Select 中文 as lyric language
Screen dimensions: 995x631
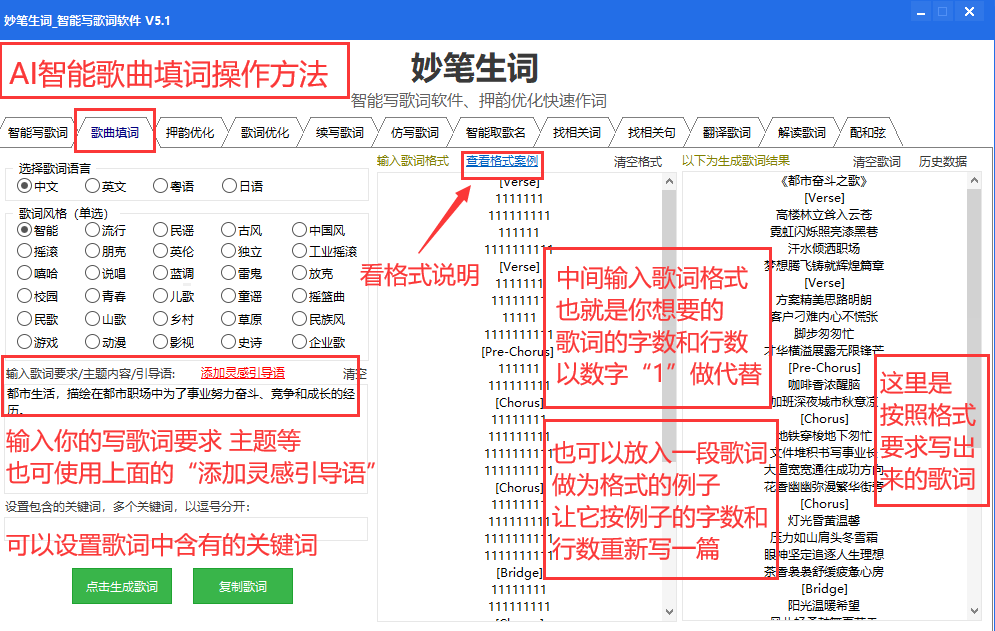coord(37,186)
